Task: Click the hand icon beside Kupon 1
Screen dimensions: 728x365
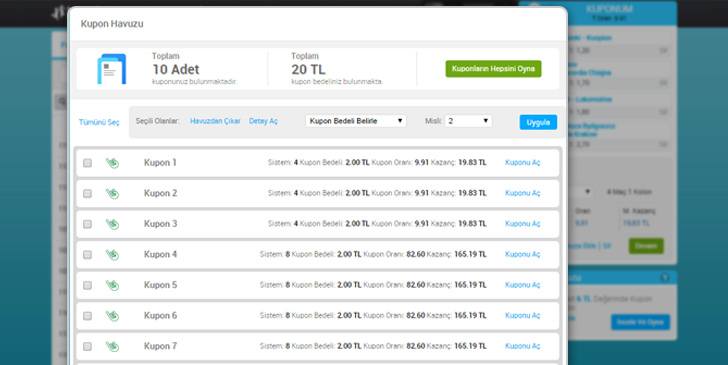Action: coord(112,163)
